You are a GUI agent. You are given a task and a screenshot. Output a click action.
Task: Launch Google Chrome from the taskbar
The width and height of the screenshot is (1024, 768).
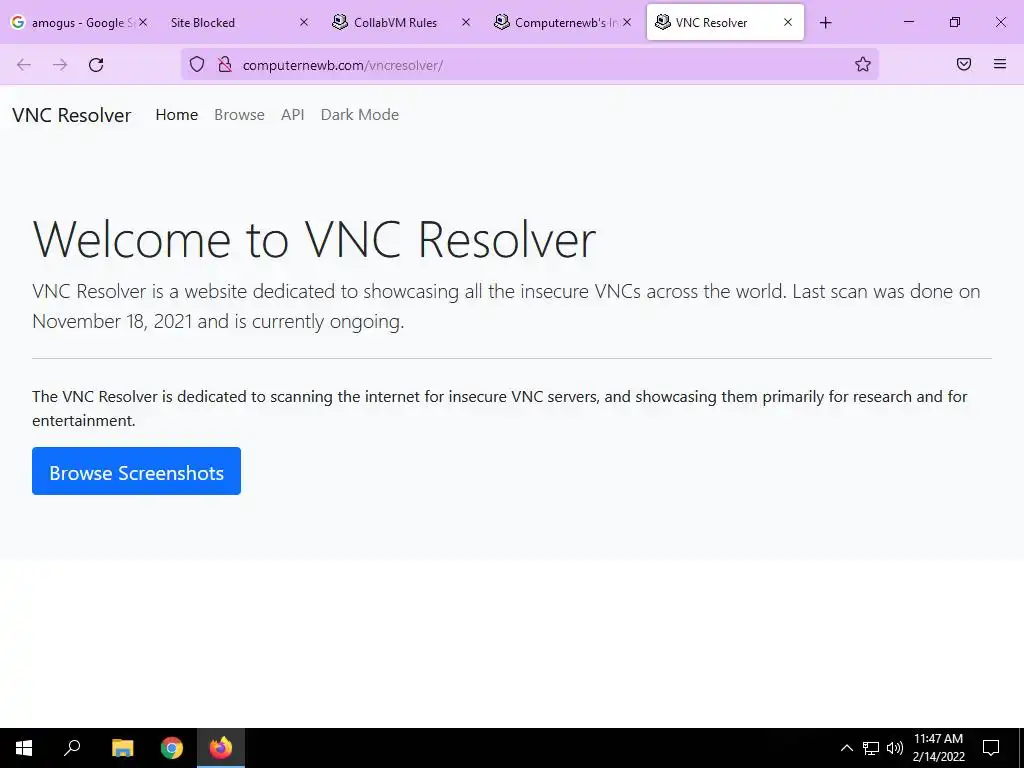click(172, 748)
